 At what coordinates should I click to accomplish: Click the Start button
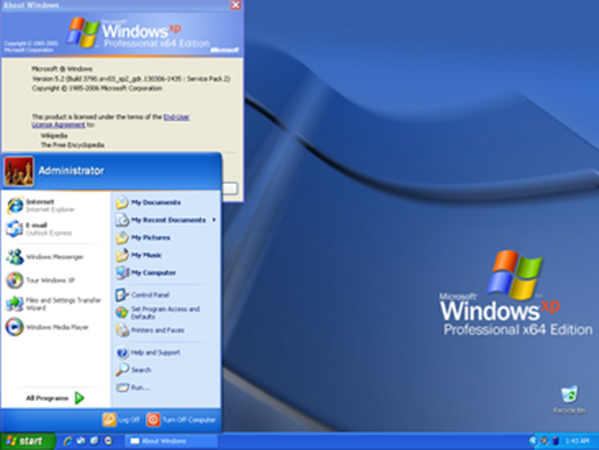(x=27, y=441)
